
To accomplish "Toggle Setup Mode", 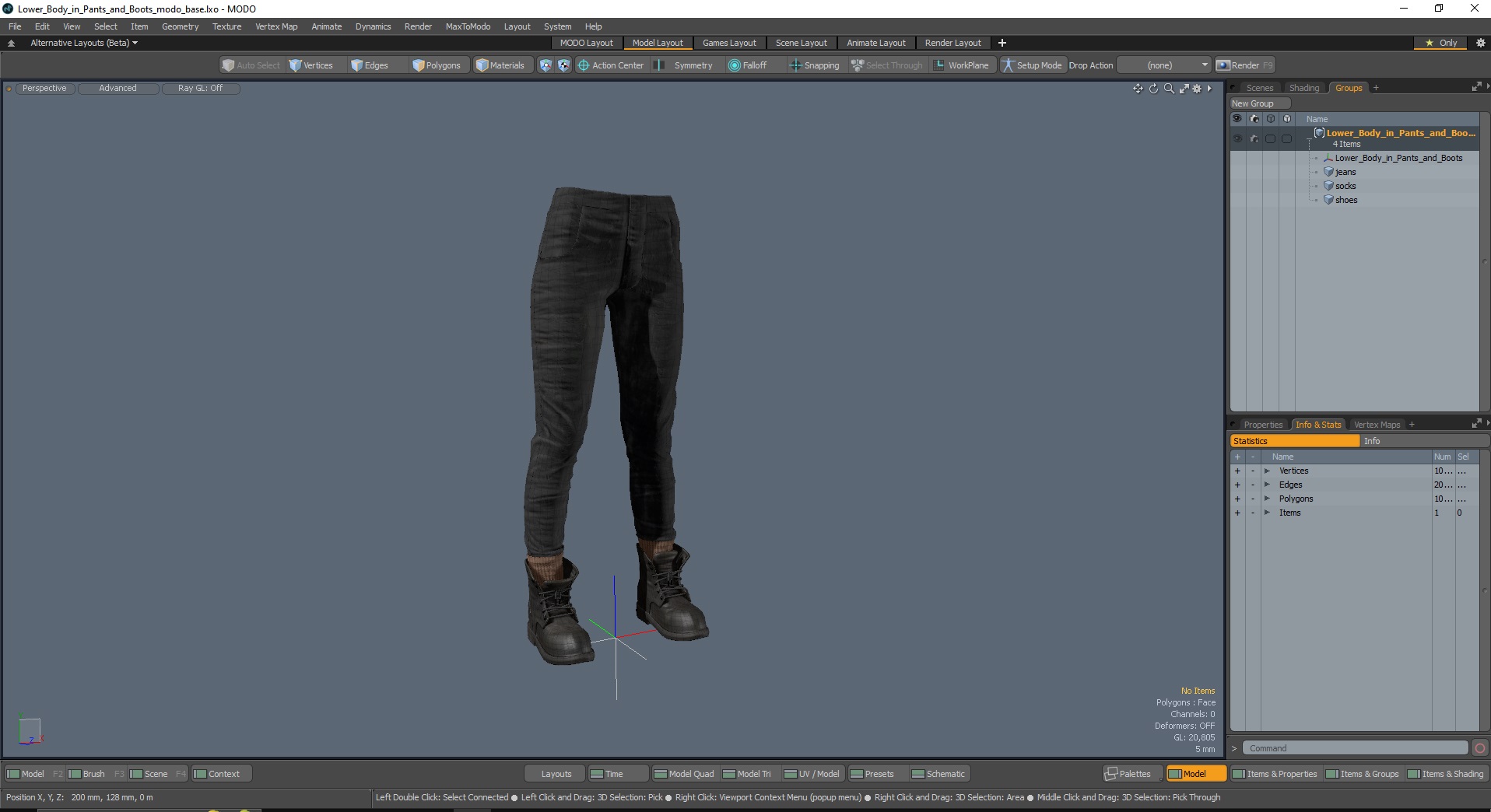I will [1032, 65].
